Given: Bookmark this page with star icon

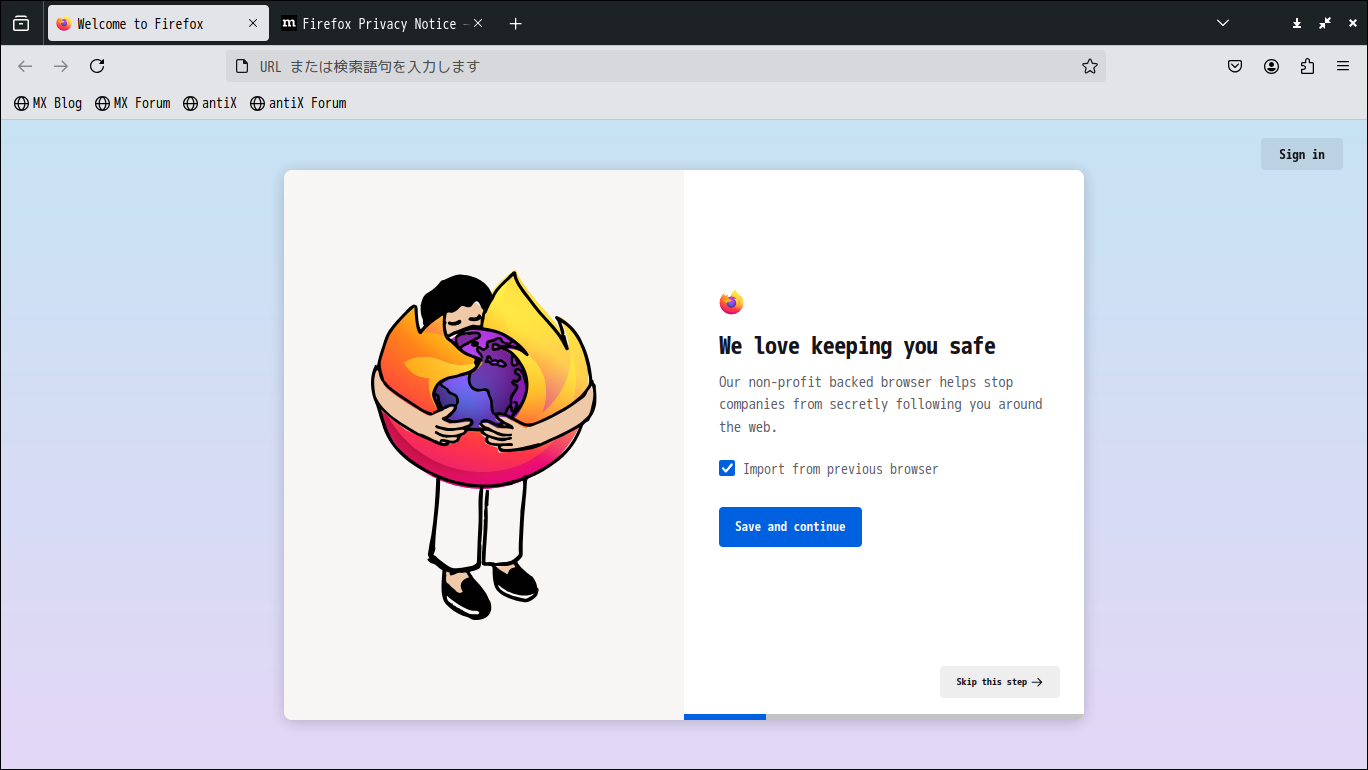Looking at the screenshot, I should [1089, 66].
